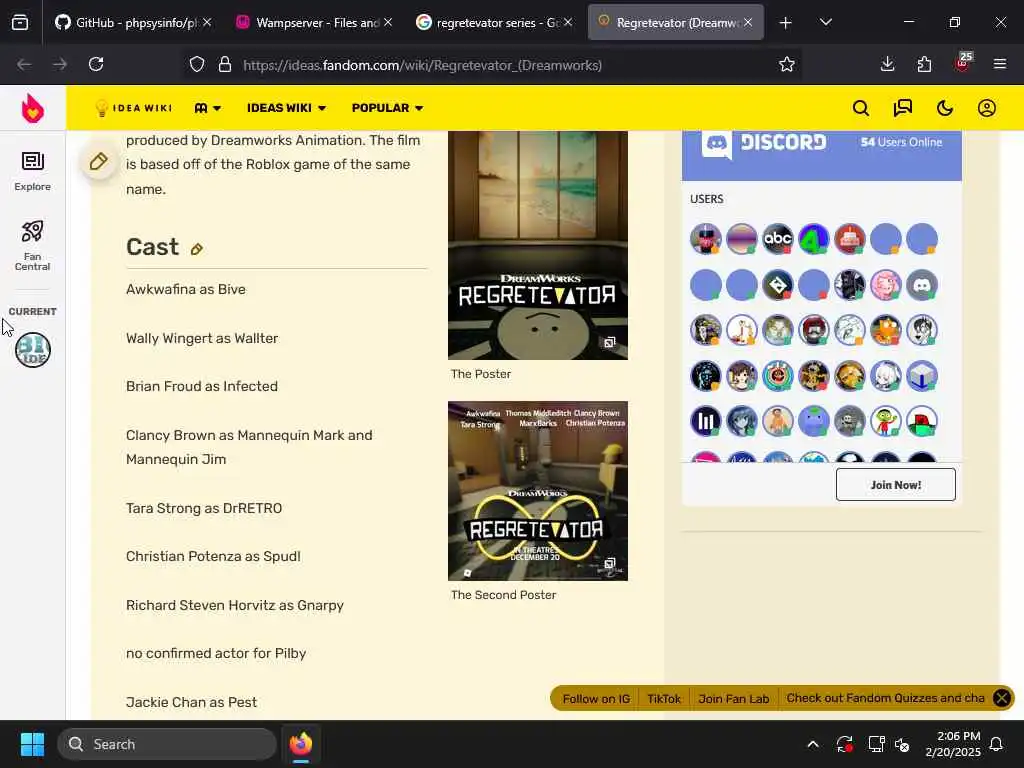1024x768 pixels.
Task: Click the Firefox taskbar icon
Action: [301, 744]
